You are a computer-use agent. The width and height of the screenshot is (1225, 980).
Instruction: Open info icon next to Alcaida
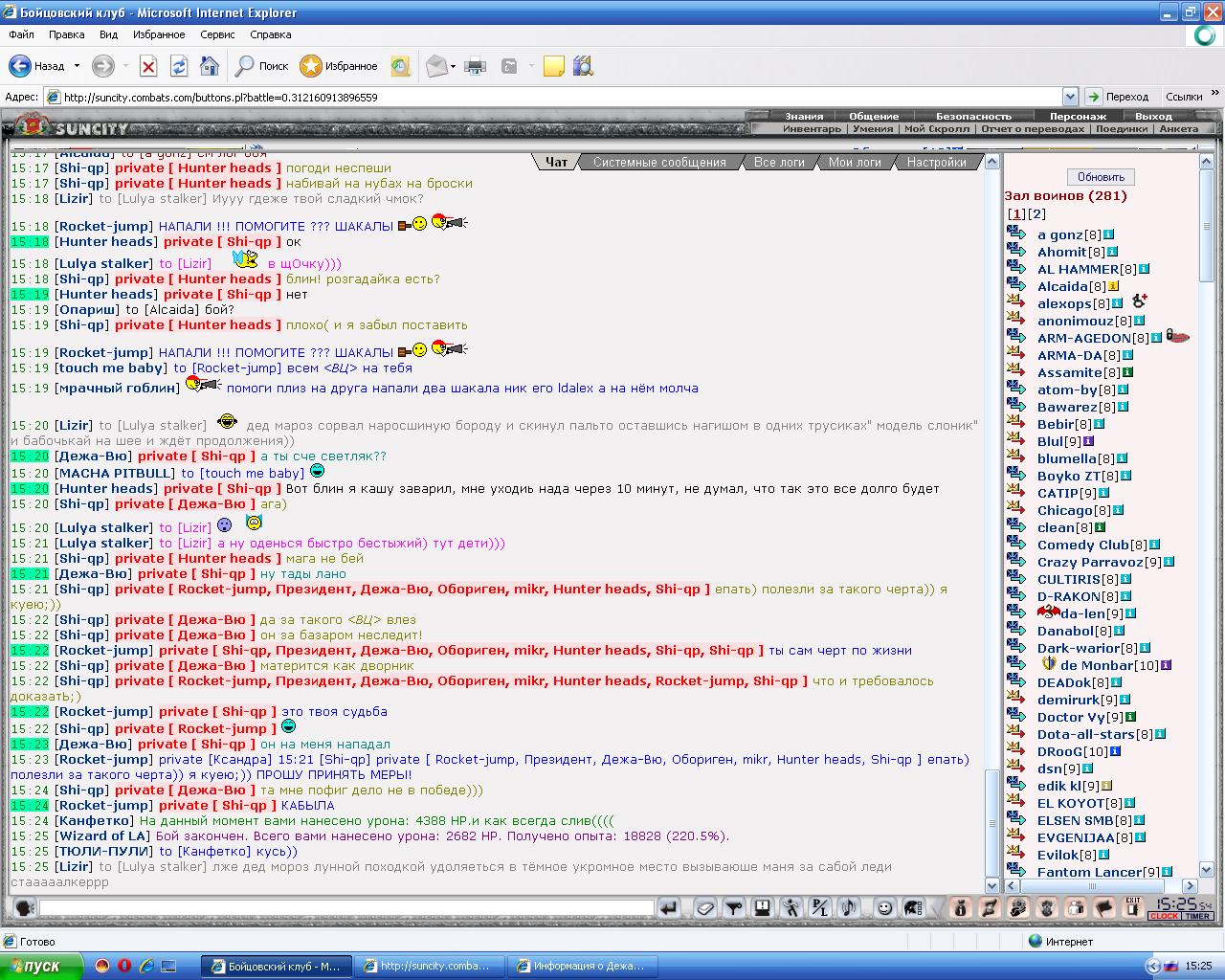point(1114,286)
